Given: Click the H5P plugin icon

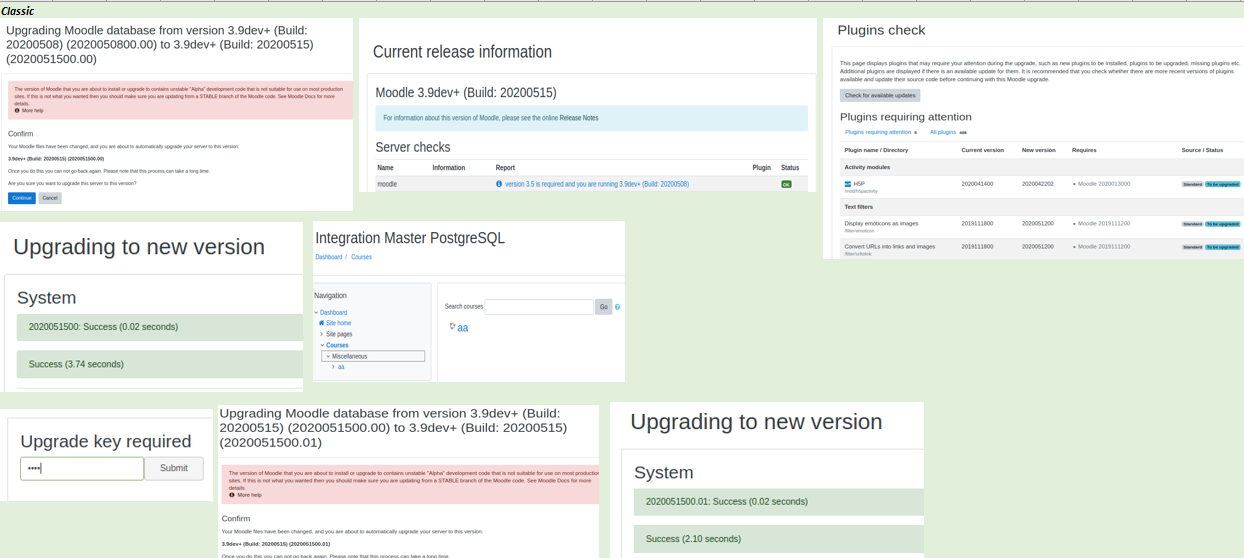Looking at the screenshot, I should [x=848, y=184].
